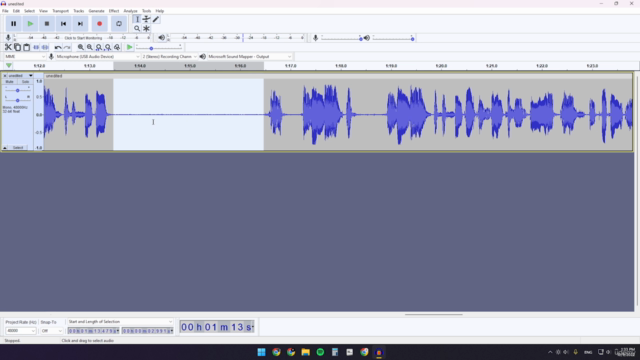This screenshot has height=360, width=640.
Task: Open the Tracks menu
Action: pyautogui.click(x=79, y=11)
